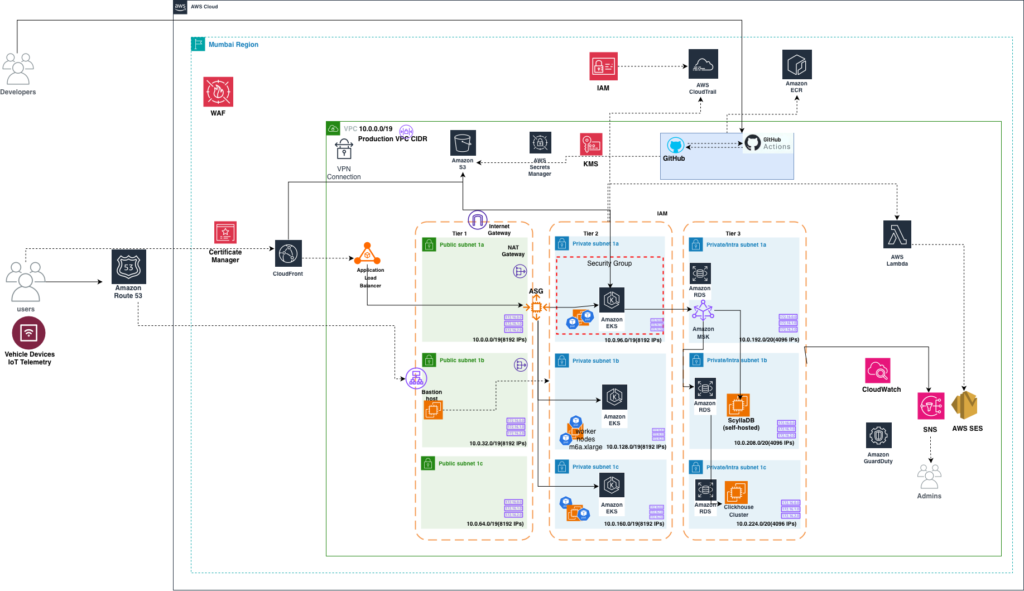The height and width of the screenshot is (591, 1024).
Task: Click the 10.0.208.0/20(4096 IPs) text
Action: point(764,443)
